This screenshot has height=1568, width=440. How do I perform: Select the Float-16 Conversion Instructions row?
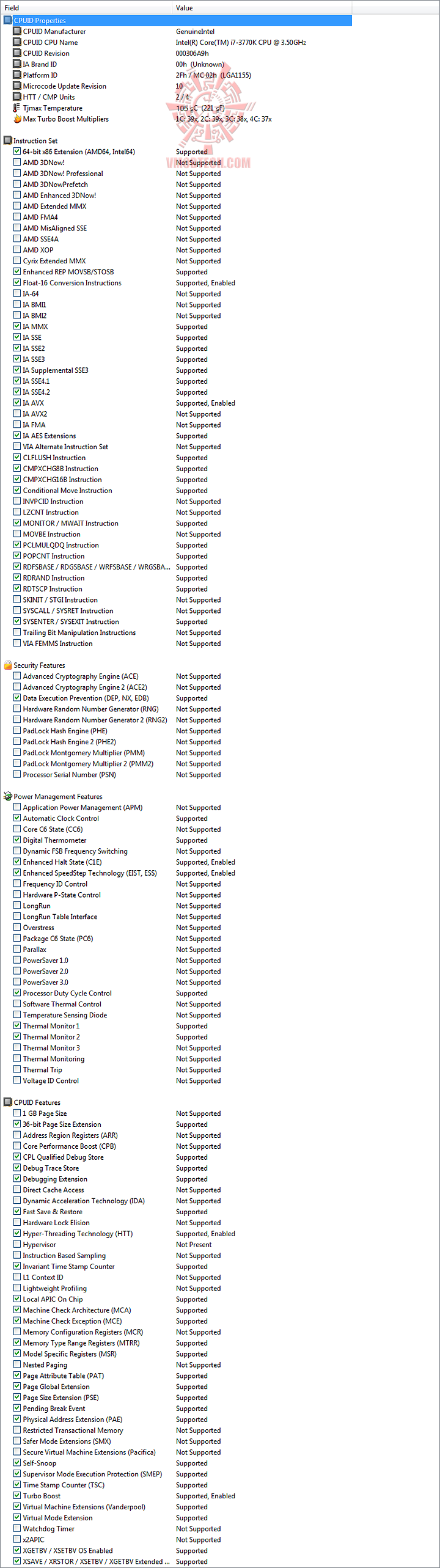point(177,283)
